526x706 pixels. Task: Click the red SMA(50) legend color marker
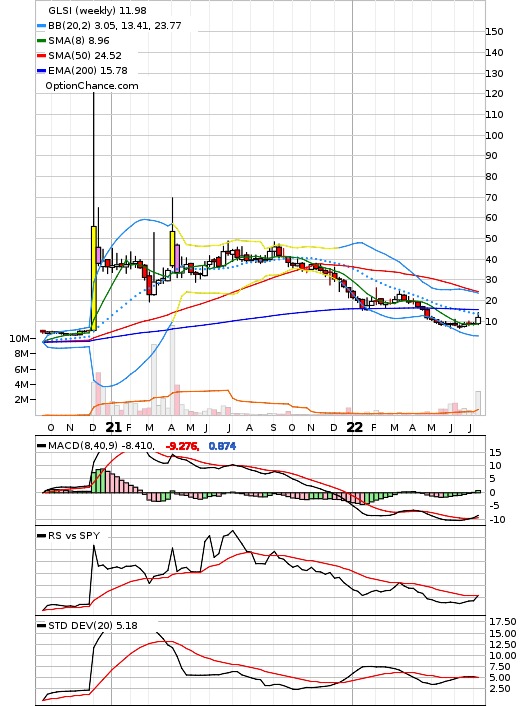pyautogui.click(x=41, y=56)
